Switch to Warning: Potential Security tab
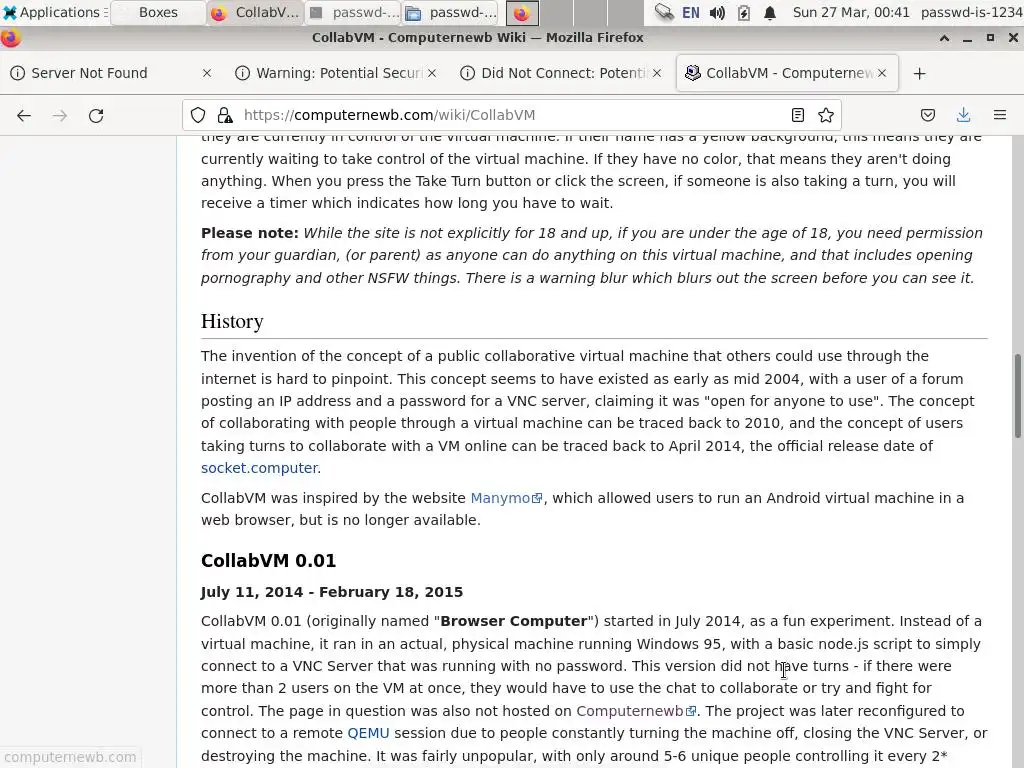The image size is (1024, 768). tap(336, 73)
